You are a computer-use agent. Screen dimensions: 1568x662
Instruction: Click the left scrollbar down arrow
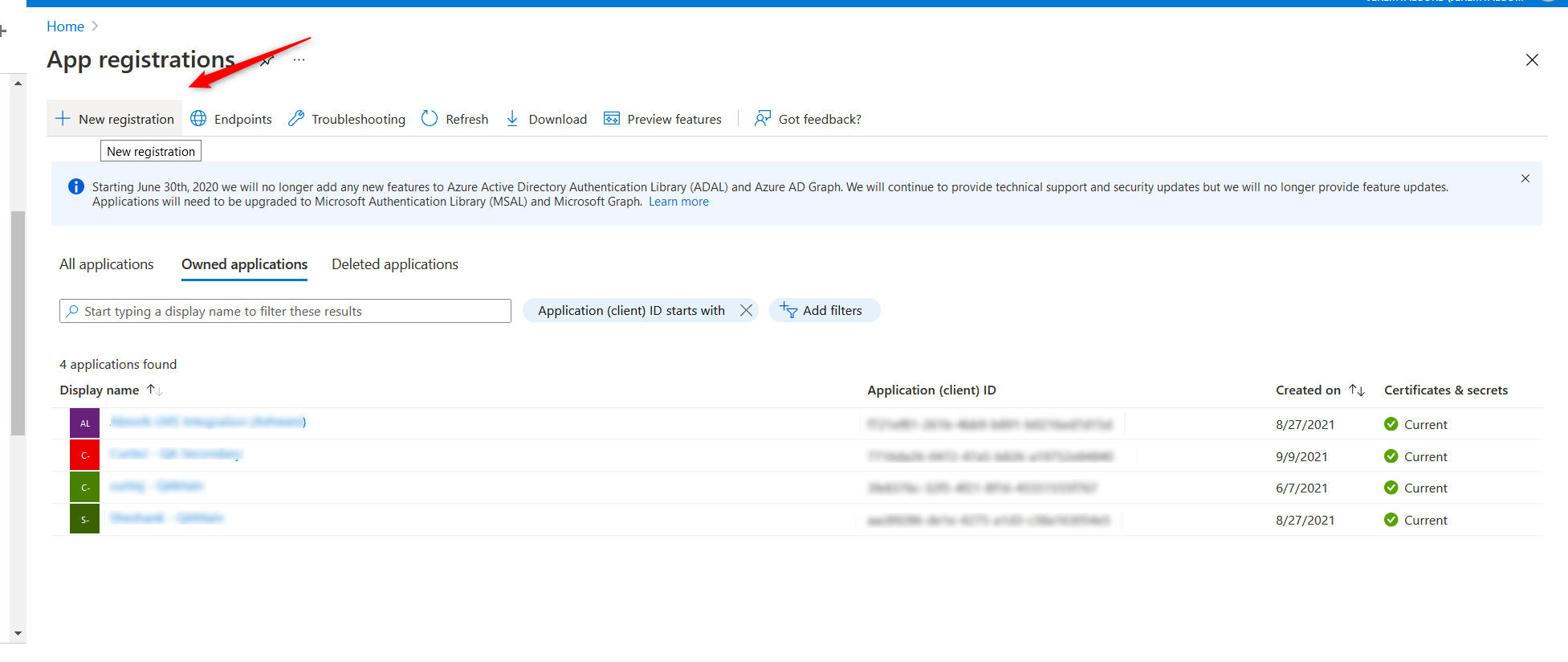(x=18, y=634)
